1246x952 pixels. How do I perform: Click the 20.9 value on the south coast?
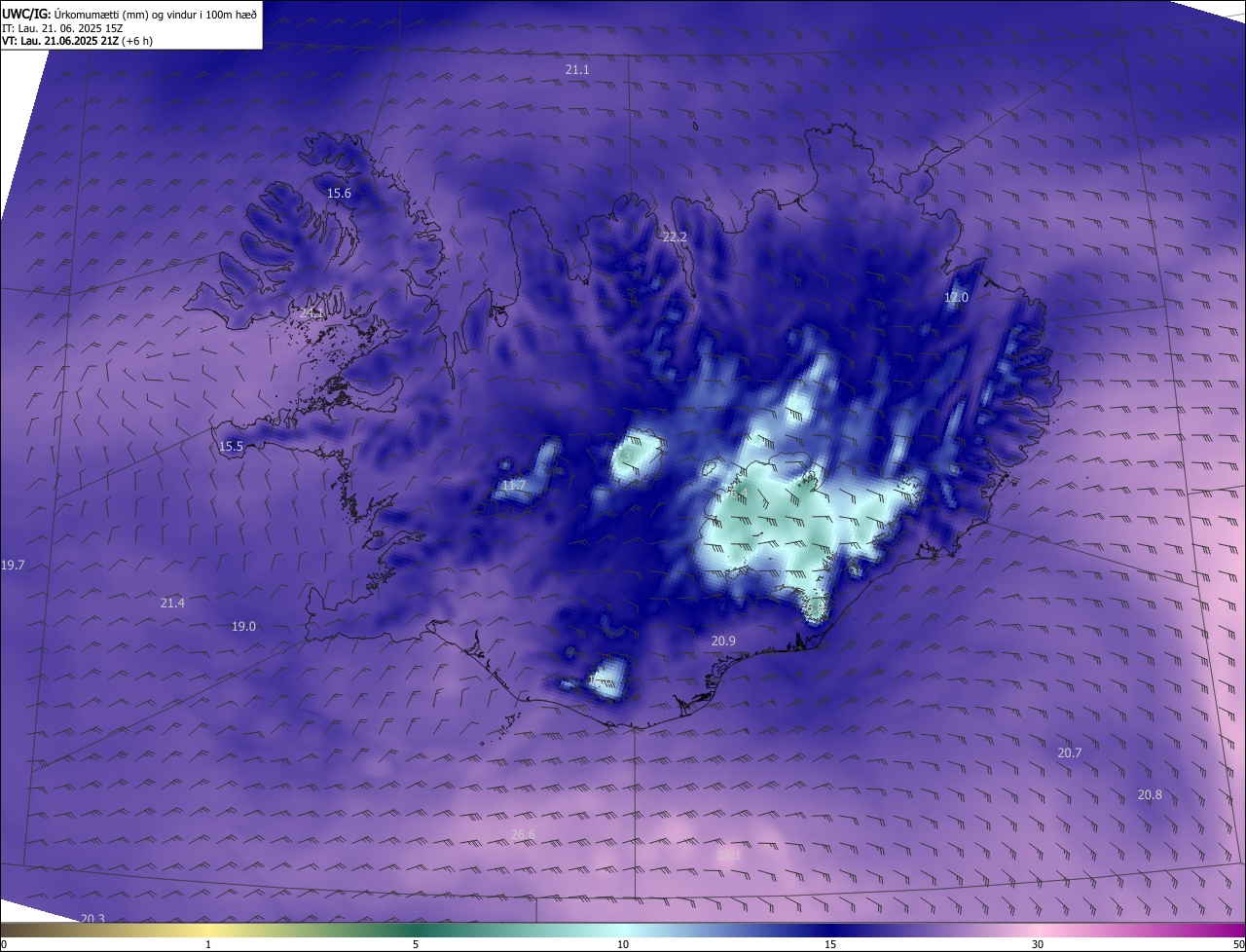[x=723, y=641]
